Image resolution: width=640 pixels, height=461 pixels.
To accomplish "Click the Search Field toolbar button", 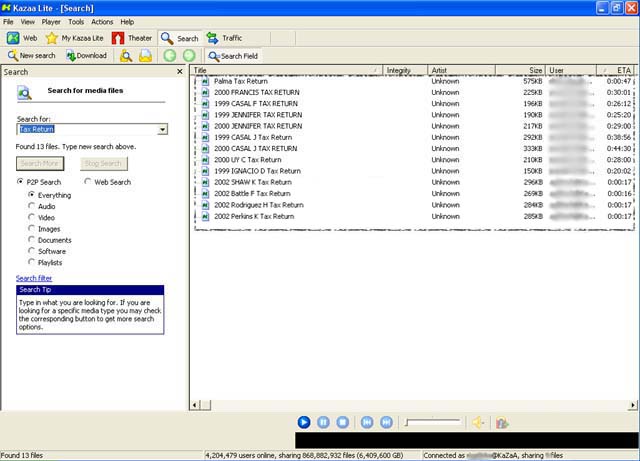I will click(x=233, y=56).
